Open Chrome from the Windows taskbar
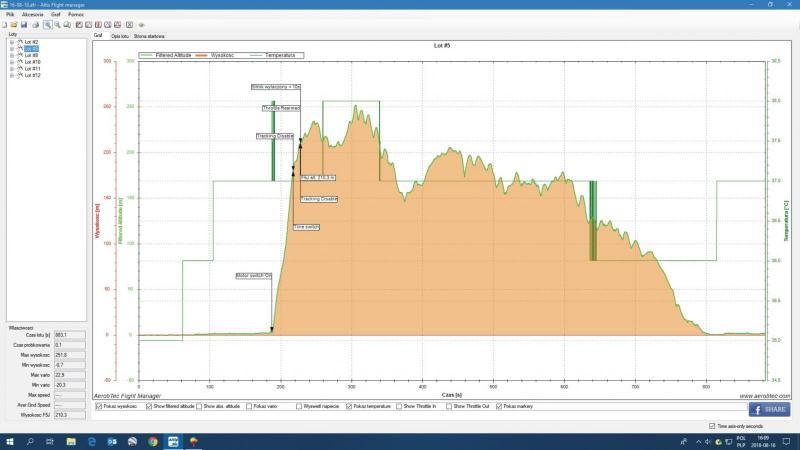The height and width of the screenshot is (450, 800). tap(153, 441)
